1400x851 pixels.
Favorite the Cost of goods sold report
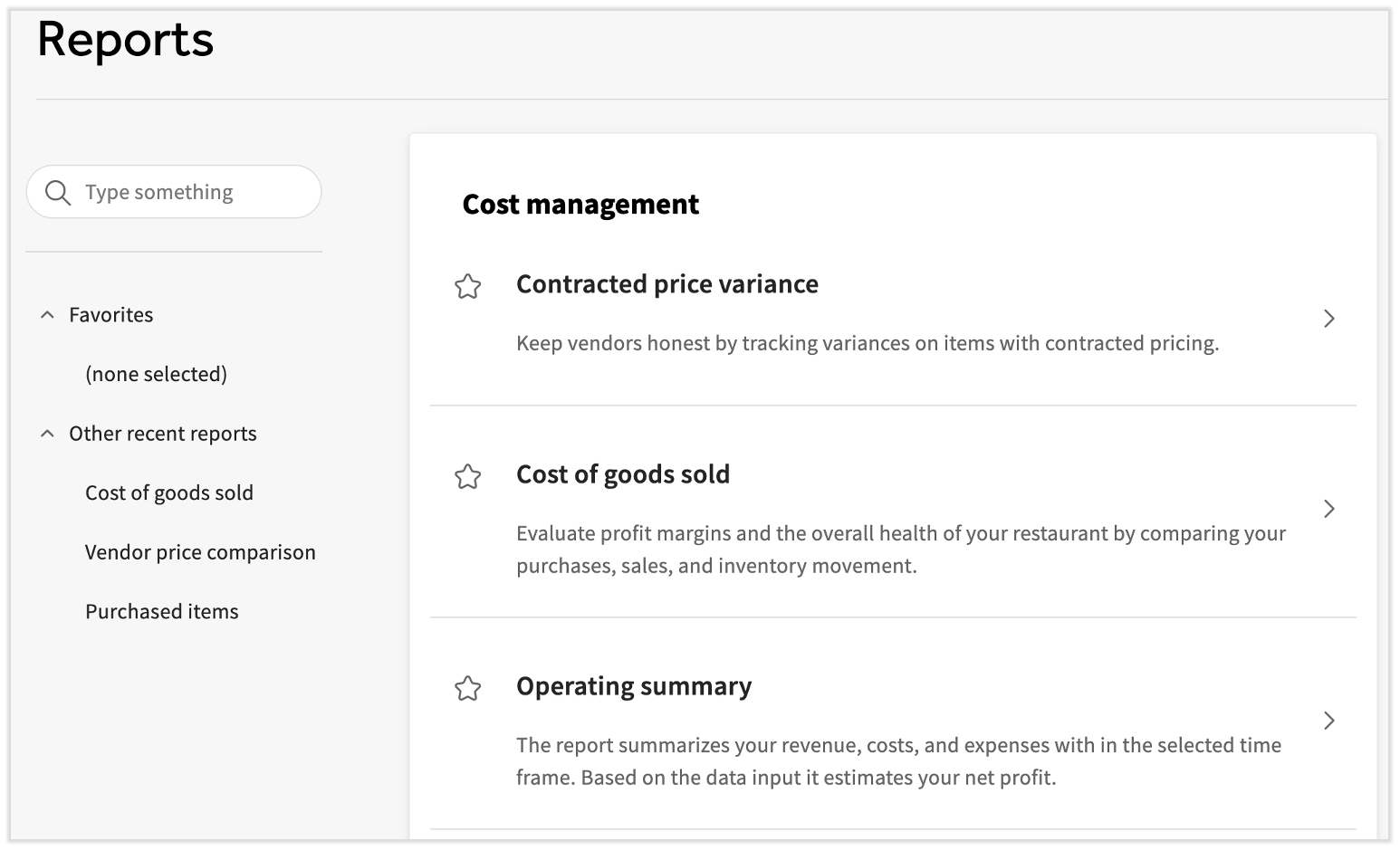point(468,476)
